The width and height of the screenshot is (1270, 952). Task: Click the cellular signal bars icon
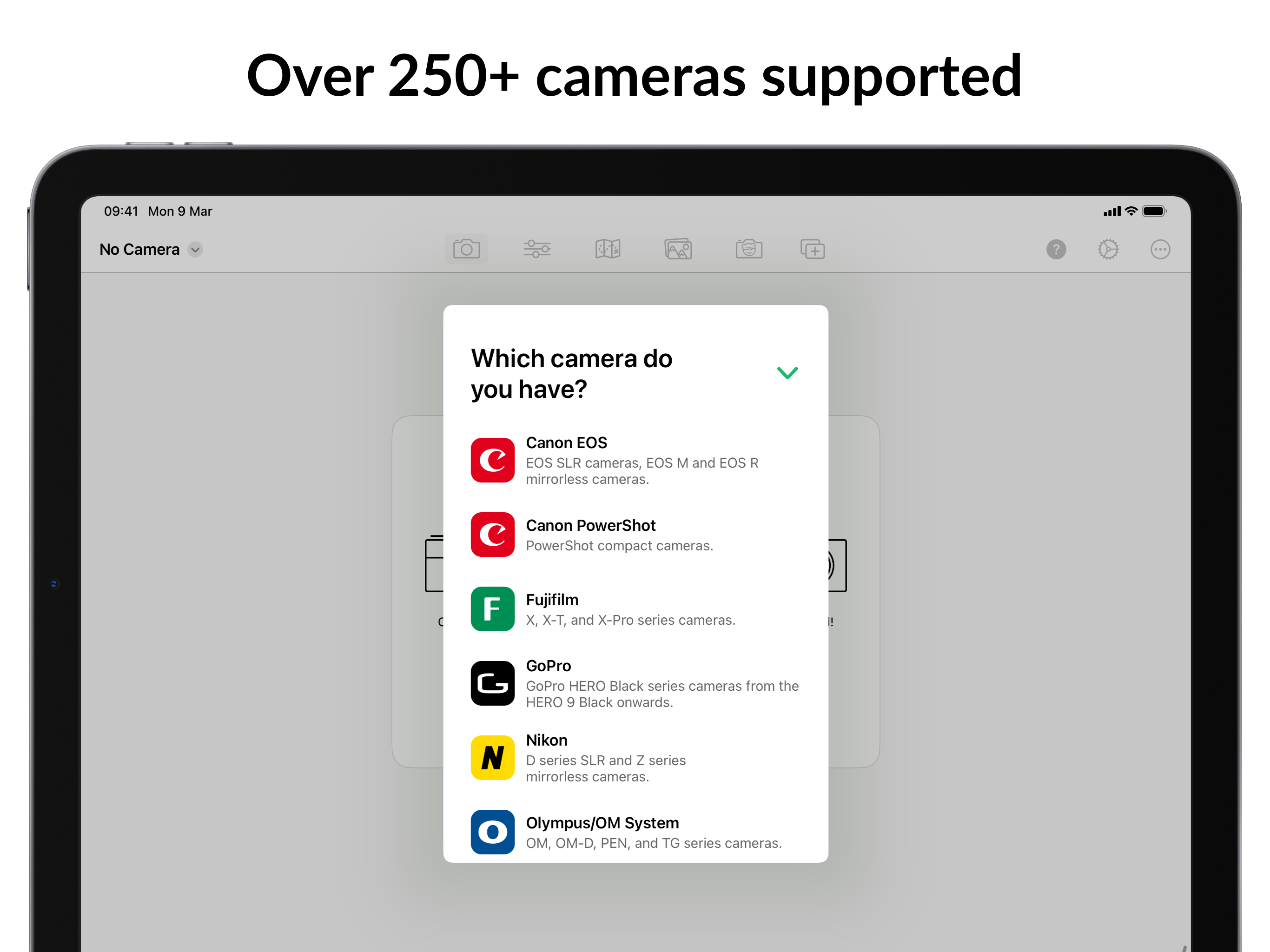point(1111,212)
